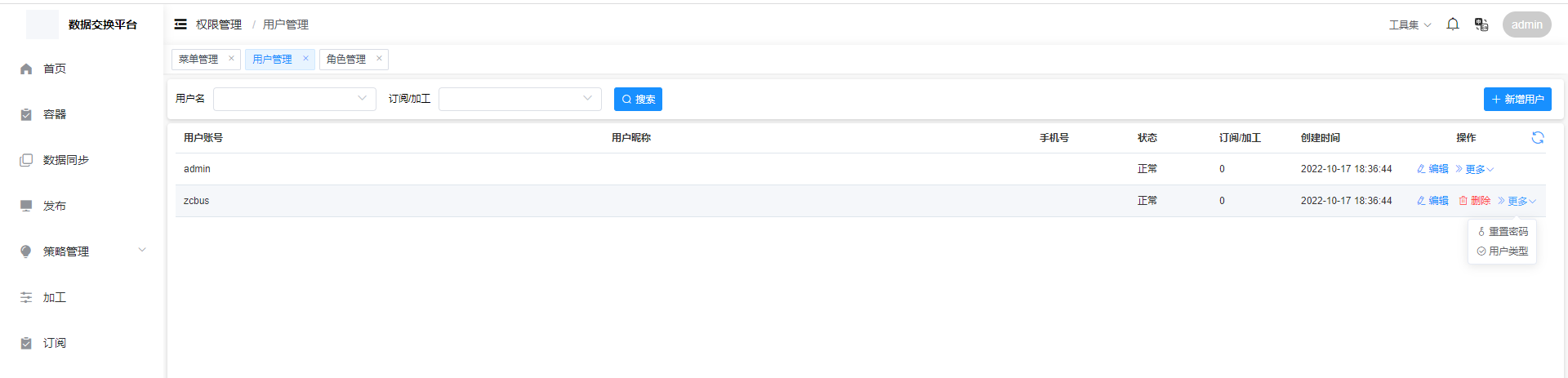Open the admin avatar account menu
The height and width of the screenshot is (378, 1568).
pyautogui.click(x=1526, y=24)
